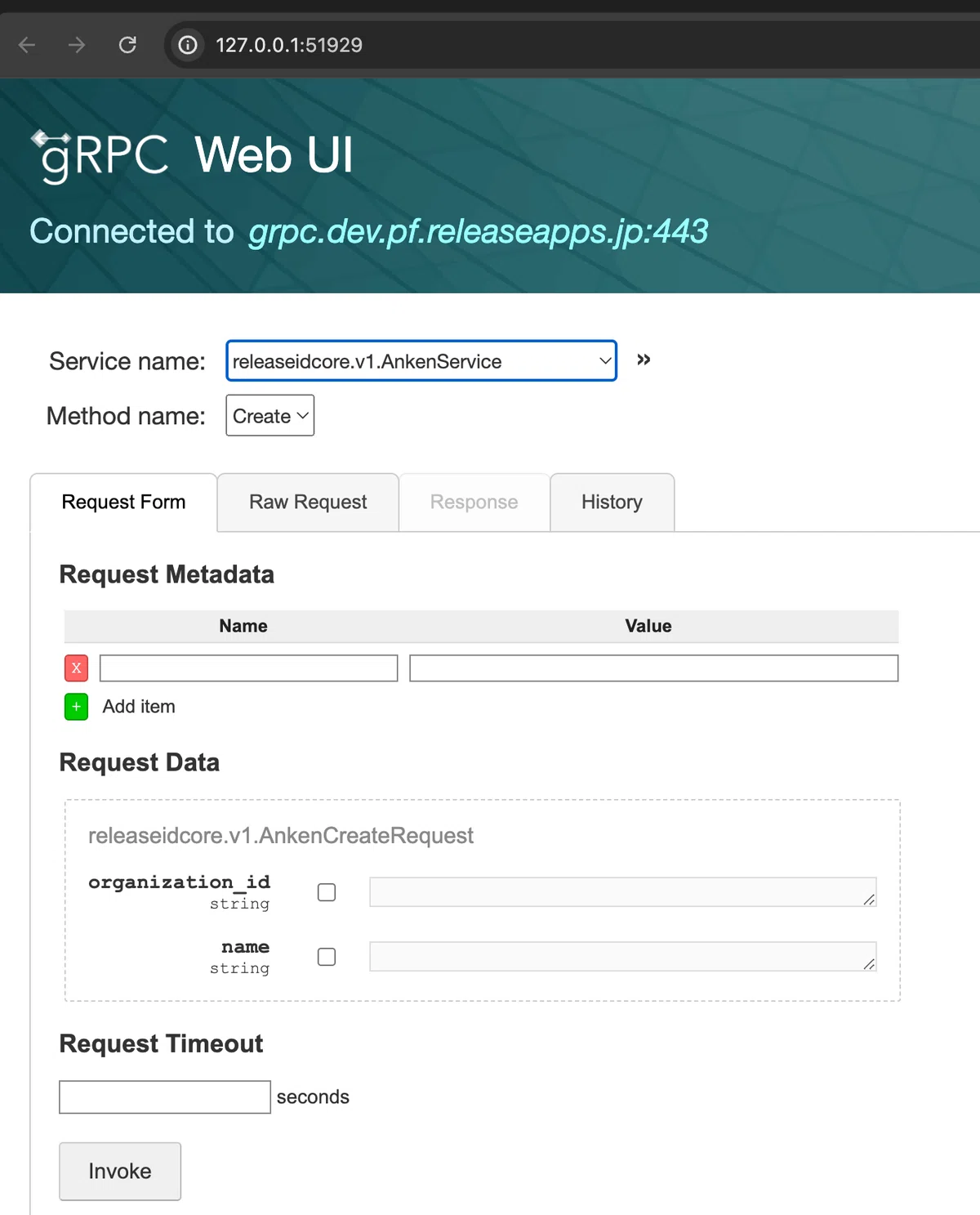
Task: Click the Invoke button
Action: (x=120, y=1172)
